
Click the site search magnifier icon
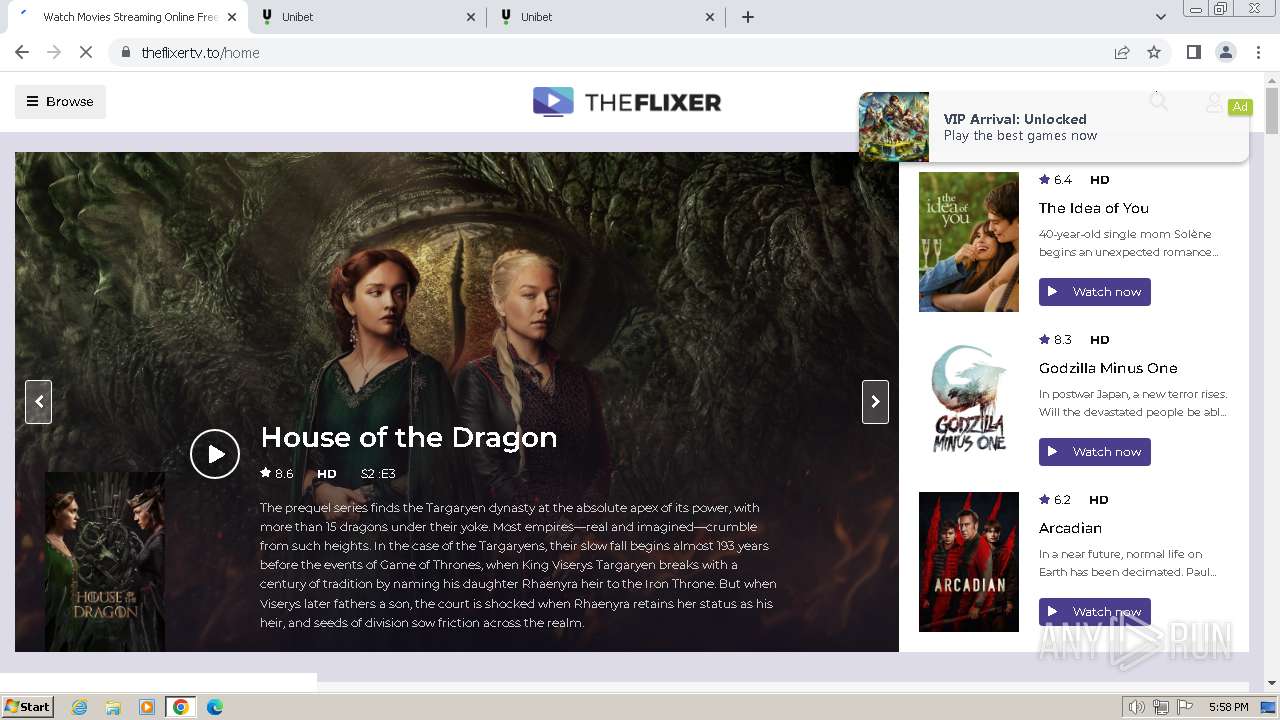click(x=1158, y=101)
